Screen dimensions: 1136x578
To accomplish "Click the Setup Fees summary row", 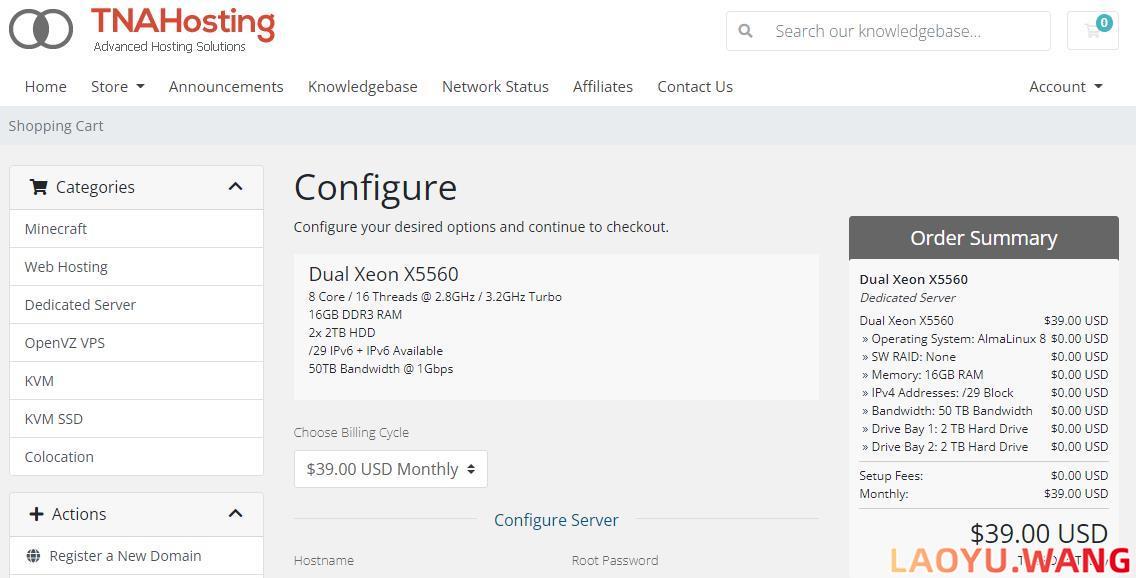I will [984, 476].
